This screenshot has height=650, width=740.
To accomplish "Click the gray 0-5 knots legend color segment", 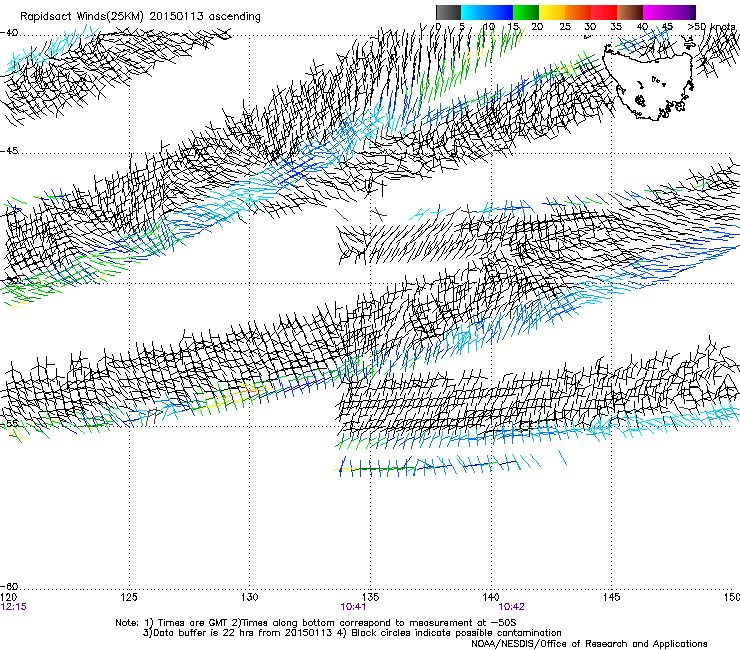I will 448,12.
